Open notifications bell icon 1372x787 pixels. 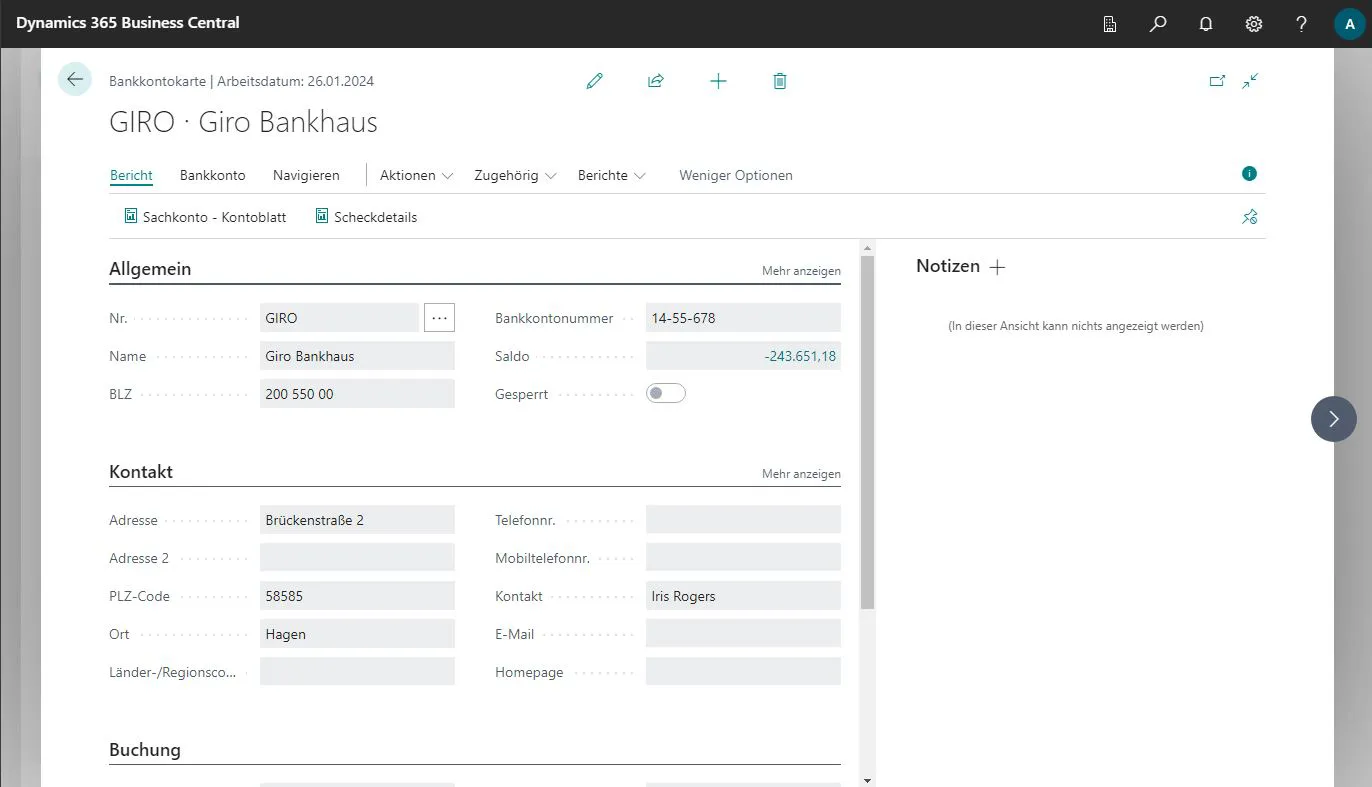pos(1206,24)
